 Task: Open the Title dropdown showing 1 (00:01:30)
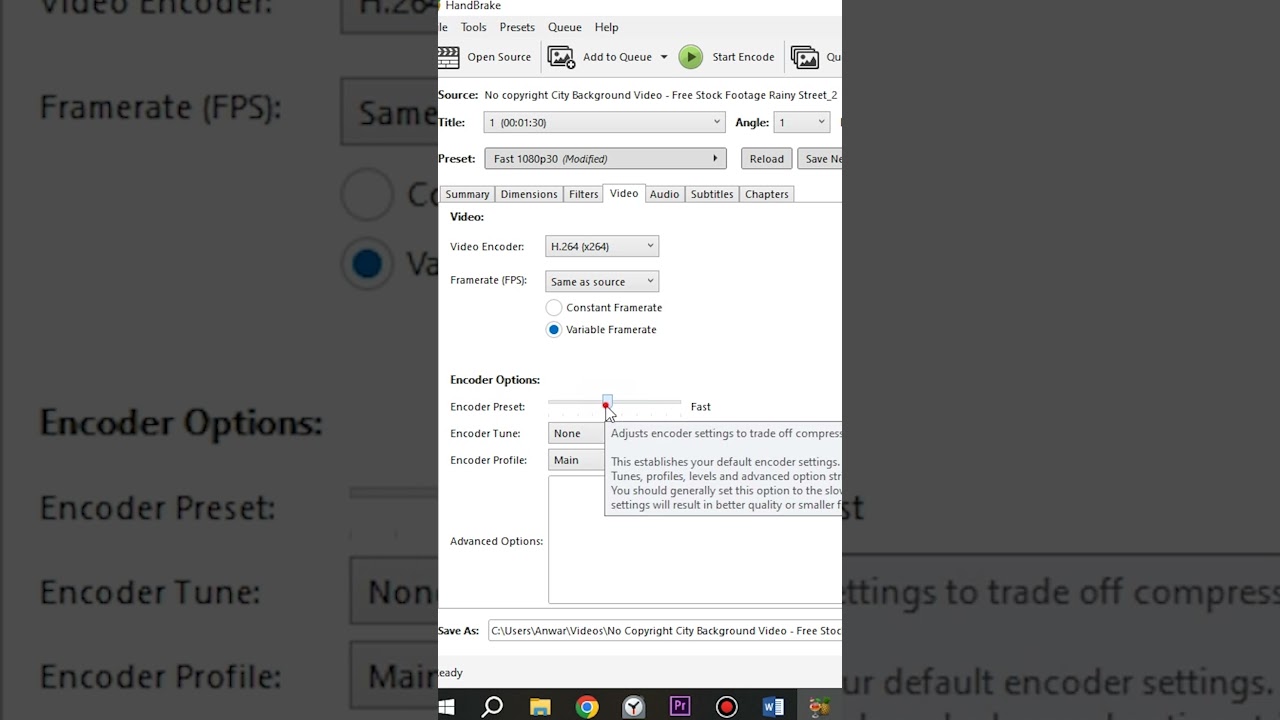pos(604,122)
